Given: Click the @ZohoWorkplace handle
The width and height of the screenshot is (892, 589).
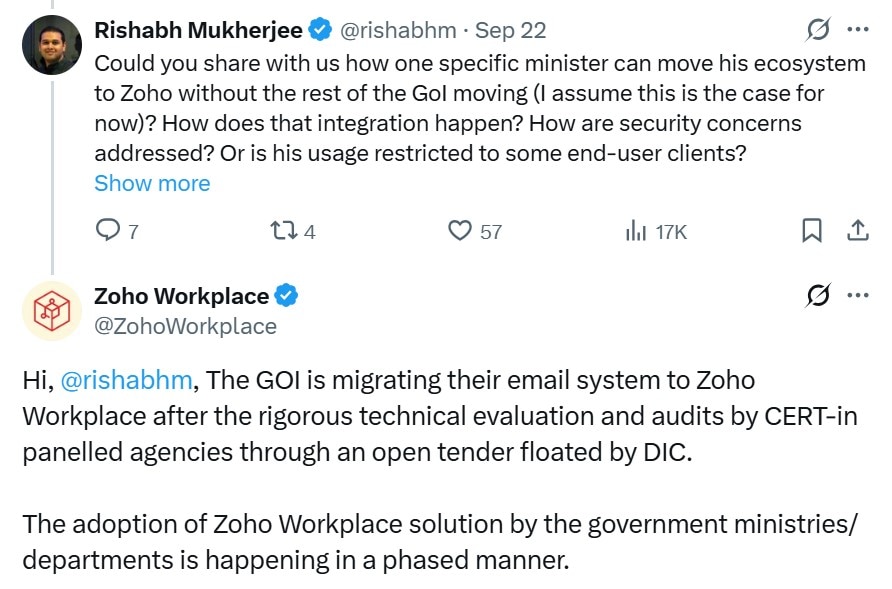Looking at the screenshot, I should click(x=185, y=326).
